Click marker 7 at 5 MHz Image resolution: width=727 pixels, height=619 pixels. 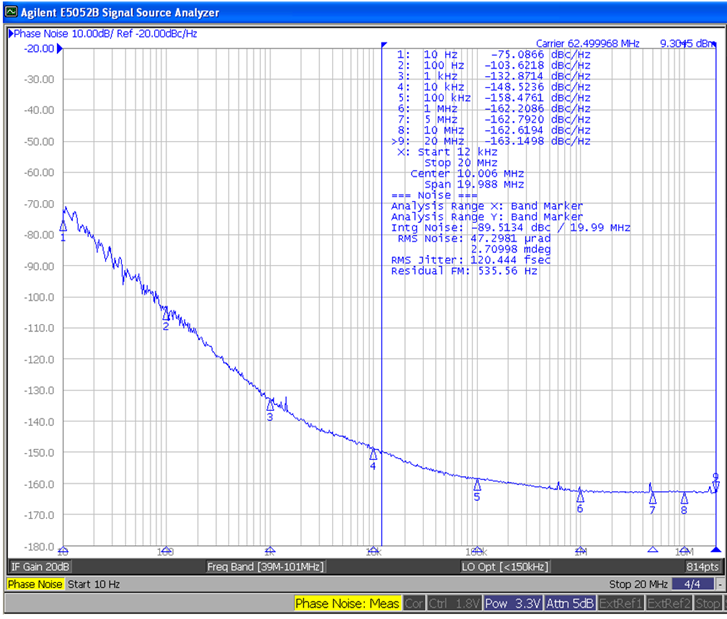pyautogui.click(x=652, y=498)
